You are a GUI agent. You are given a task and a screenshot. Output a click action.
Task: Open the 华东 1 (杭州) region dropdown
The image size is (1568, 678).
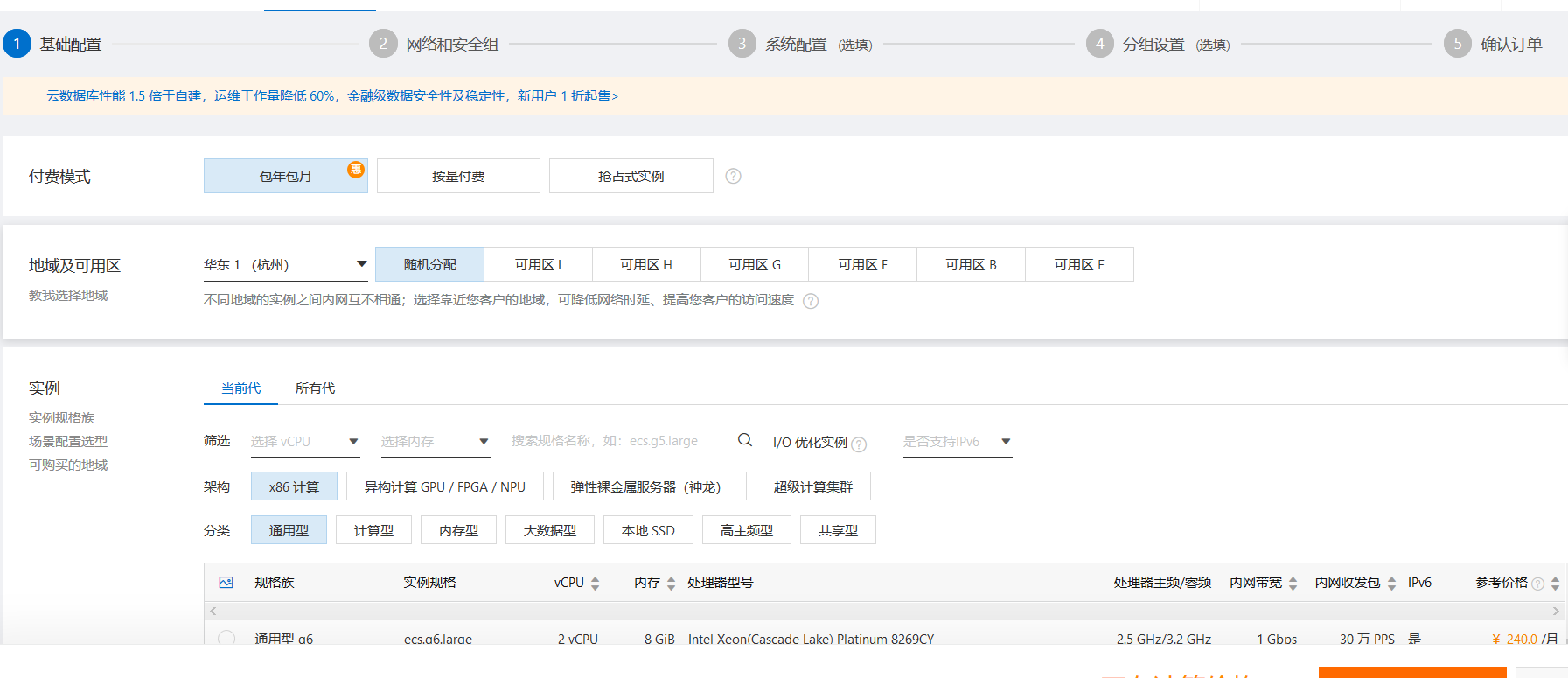(x=285, y=264)
